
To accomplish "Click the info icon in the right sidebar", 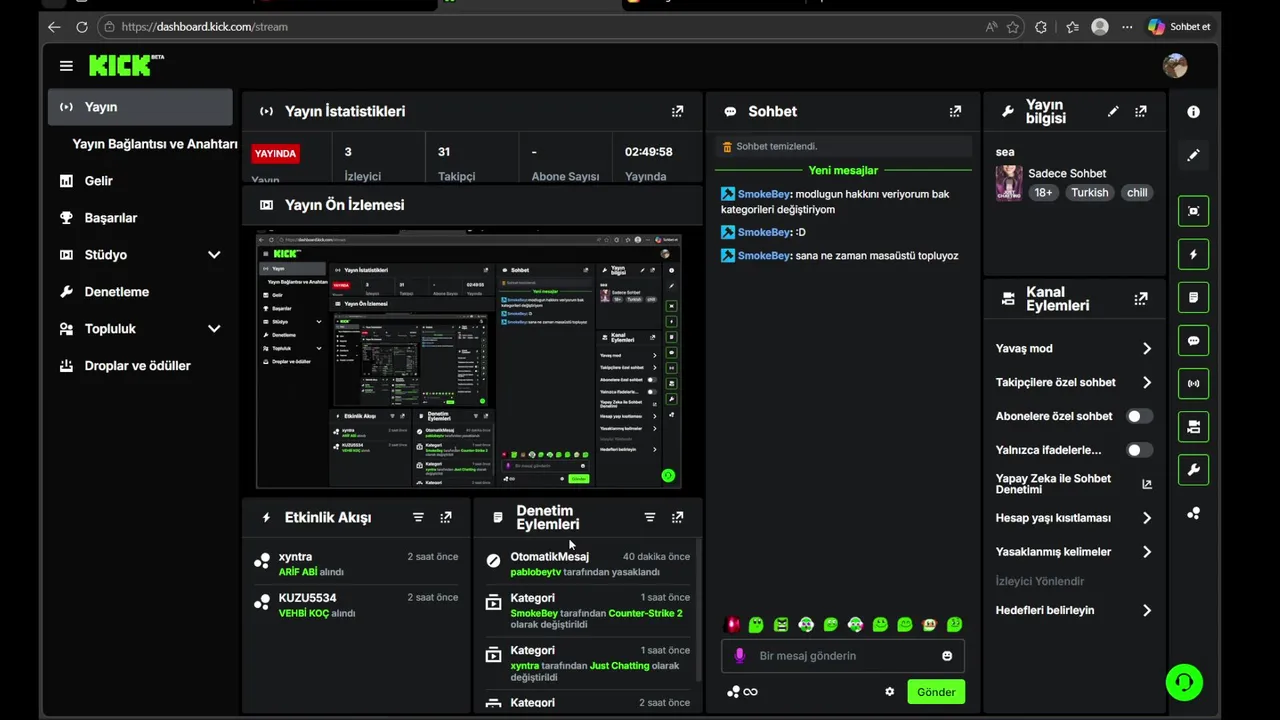I will 1193,112.
